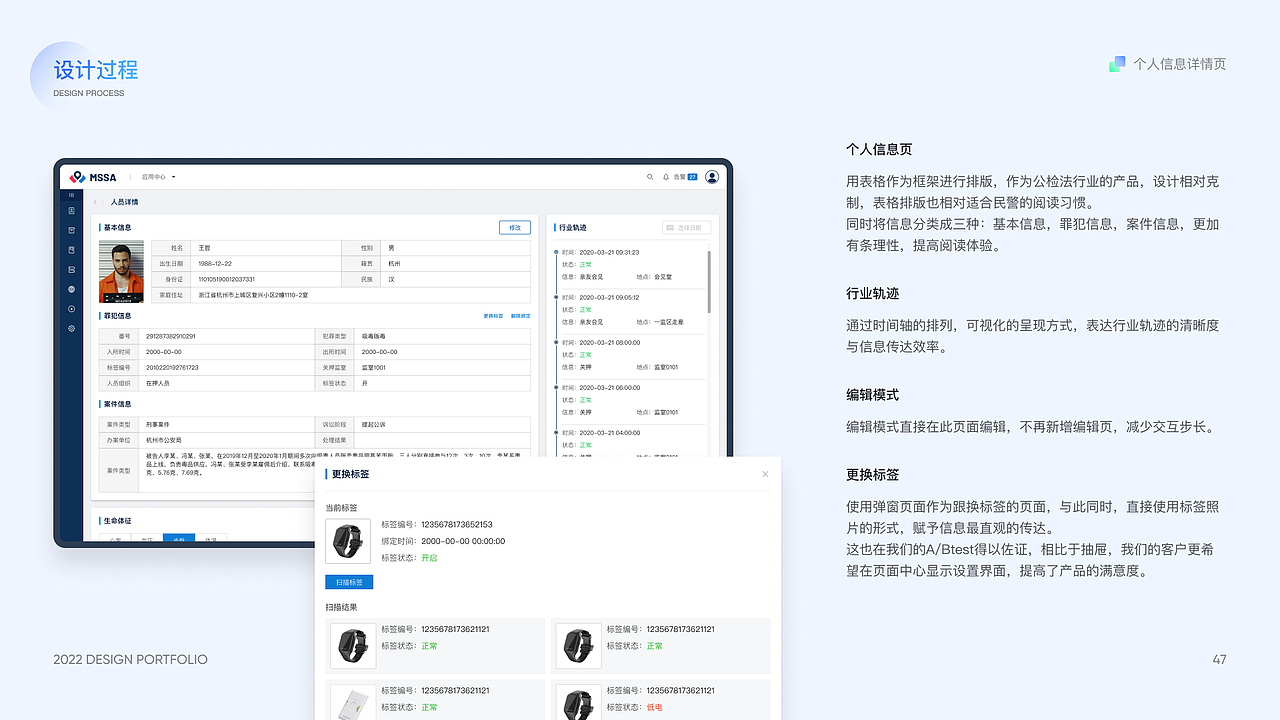
Task: Close the 更换标签 dialog
Action: click(765, 473)
